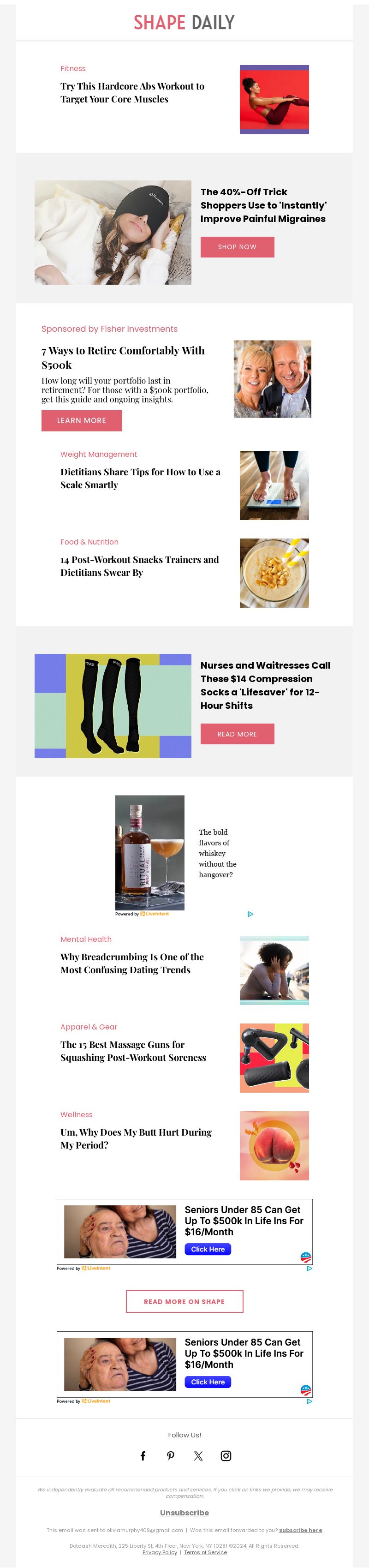Click AdChoices icon below first life insurance ad
369x1568 pixels.
click(x=309, y=1268)
